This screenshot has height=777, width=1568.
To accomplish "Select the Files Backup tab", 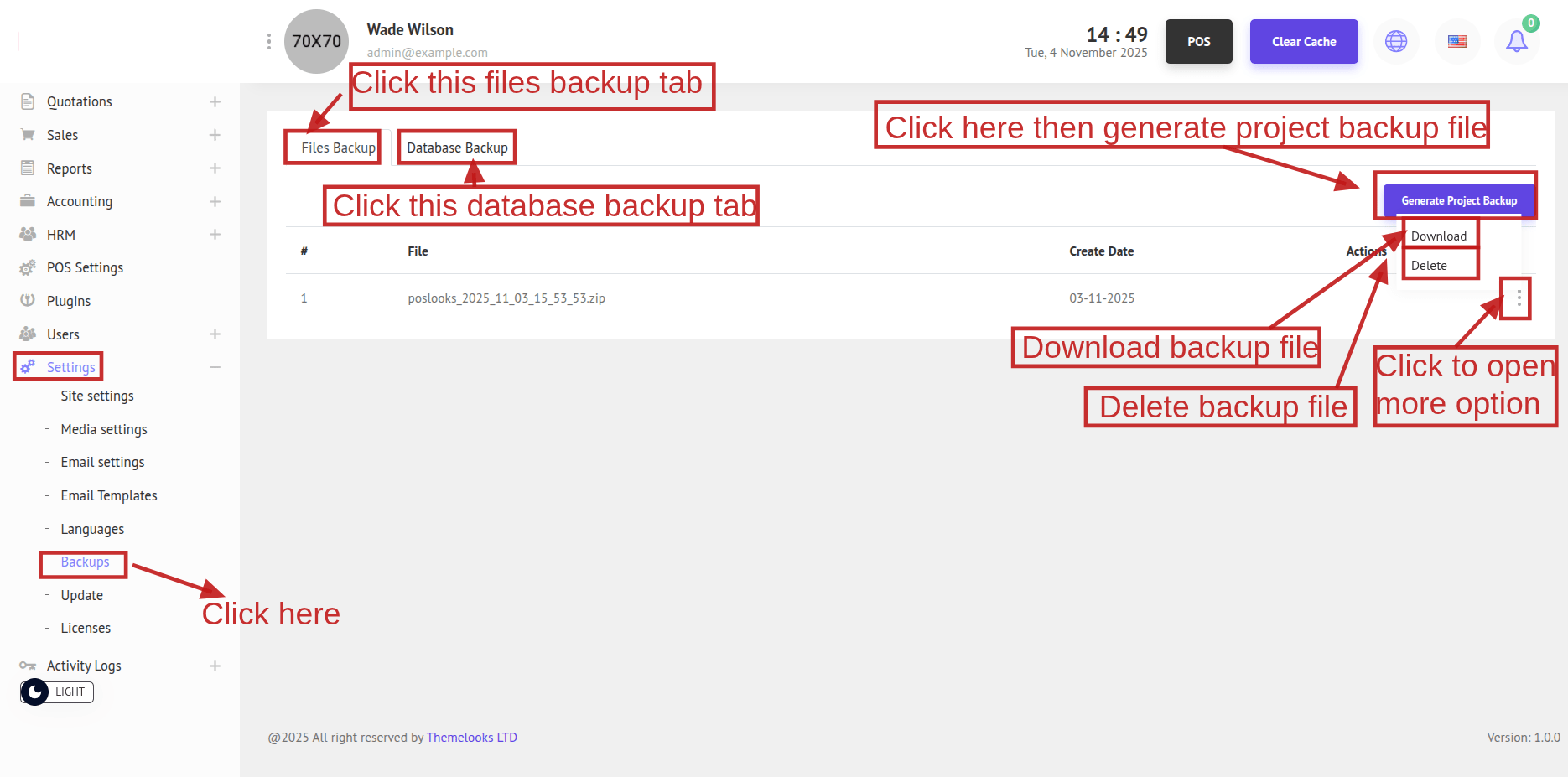I will tap(338, 148).
